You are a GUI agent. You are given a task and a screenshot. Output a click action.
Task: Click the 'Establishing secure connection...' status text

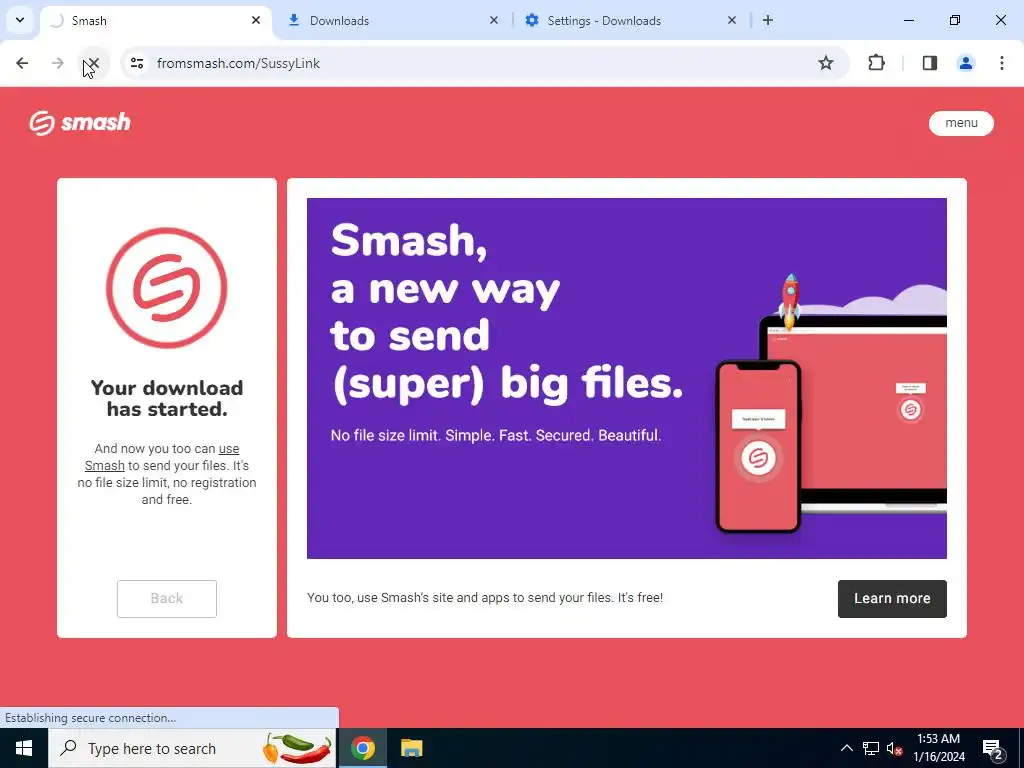coord(90,718)
